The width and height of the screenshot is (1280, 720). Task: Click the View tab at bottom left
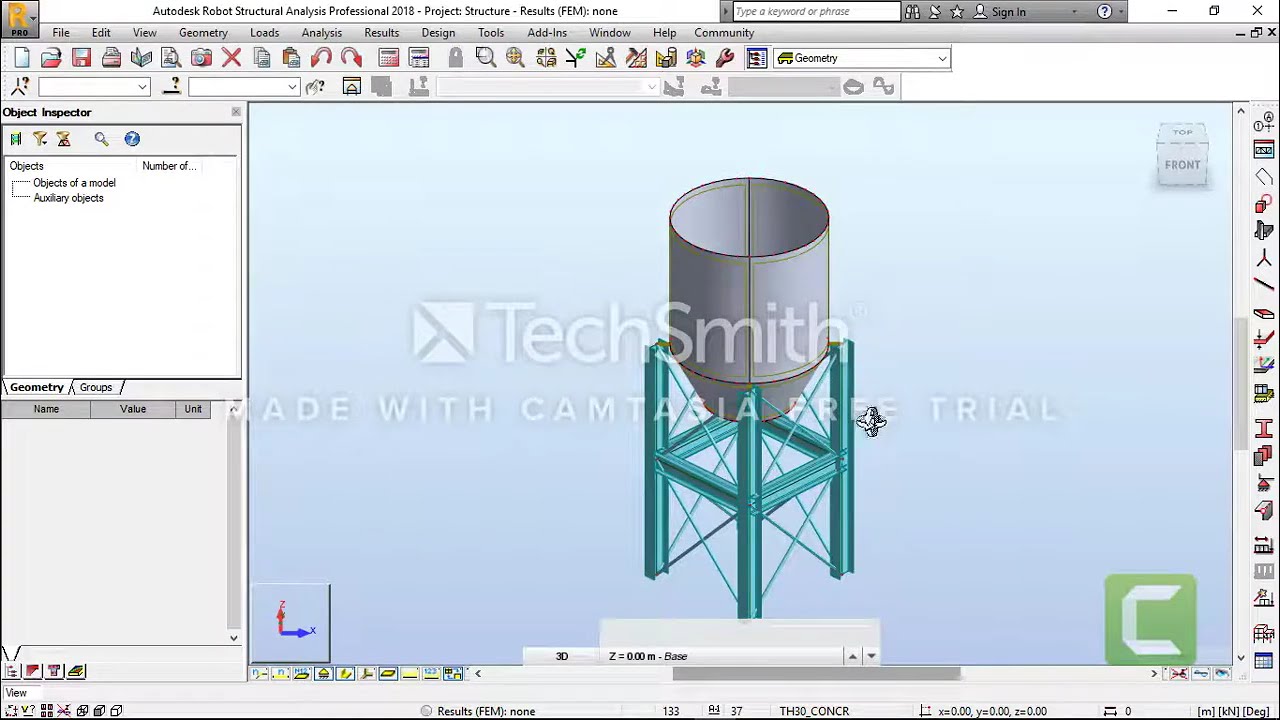(16, 693)
